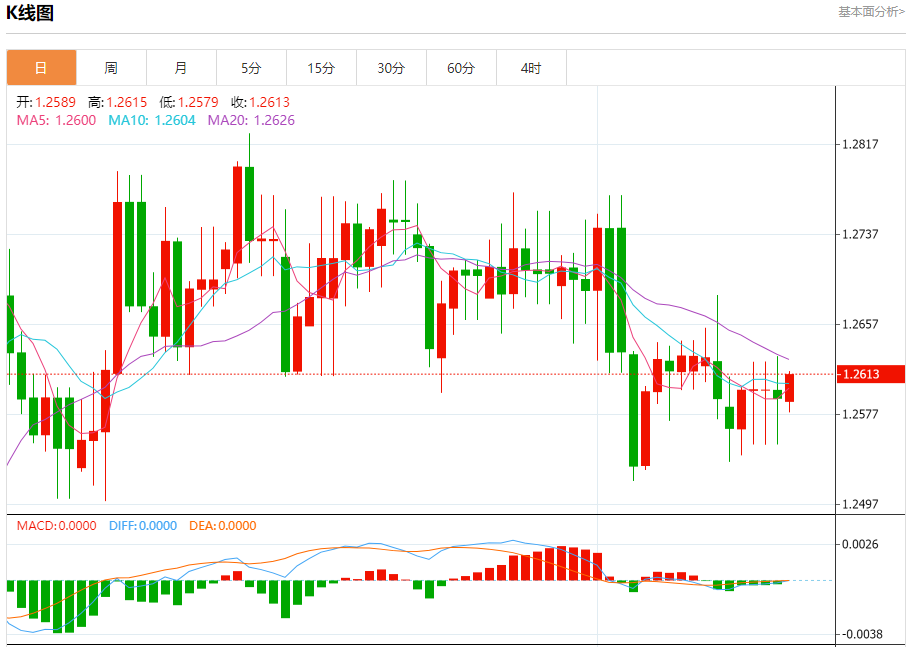
Task: Open the 60分 interval tab
Action: pos(462,68)
